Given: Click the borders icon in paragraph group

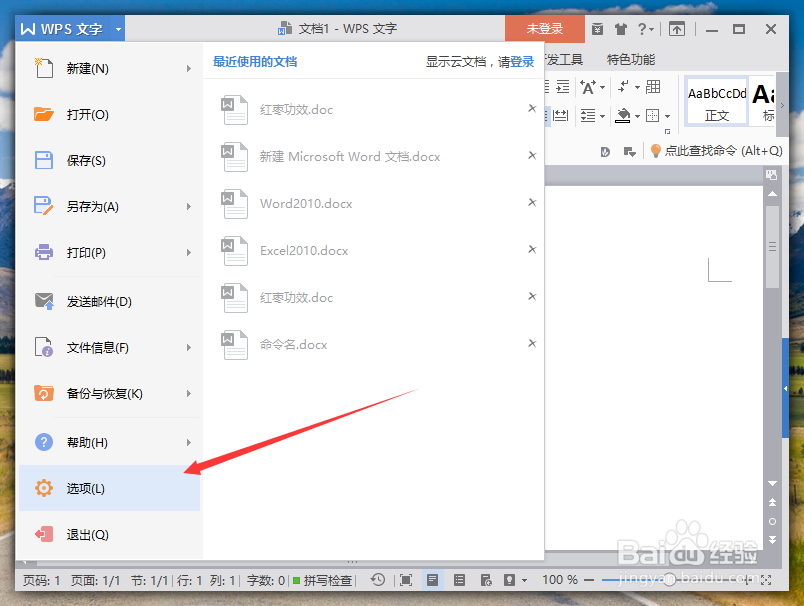Looking at the screenshot, I should pos(652,116).
